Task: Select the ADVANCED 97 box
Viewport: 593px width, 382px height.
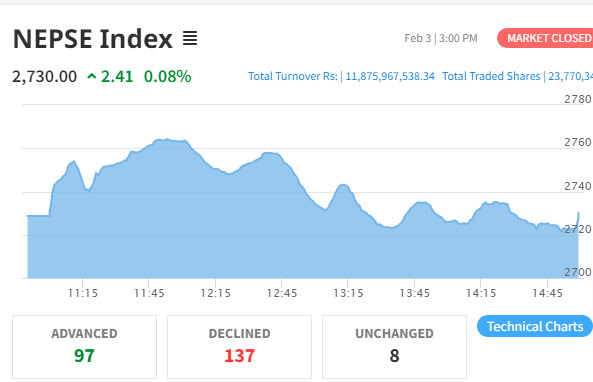Action: (x=84, y=347)
